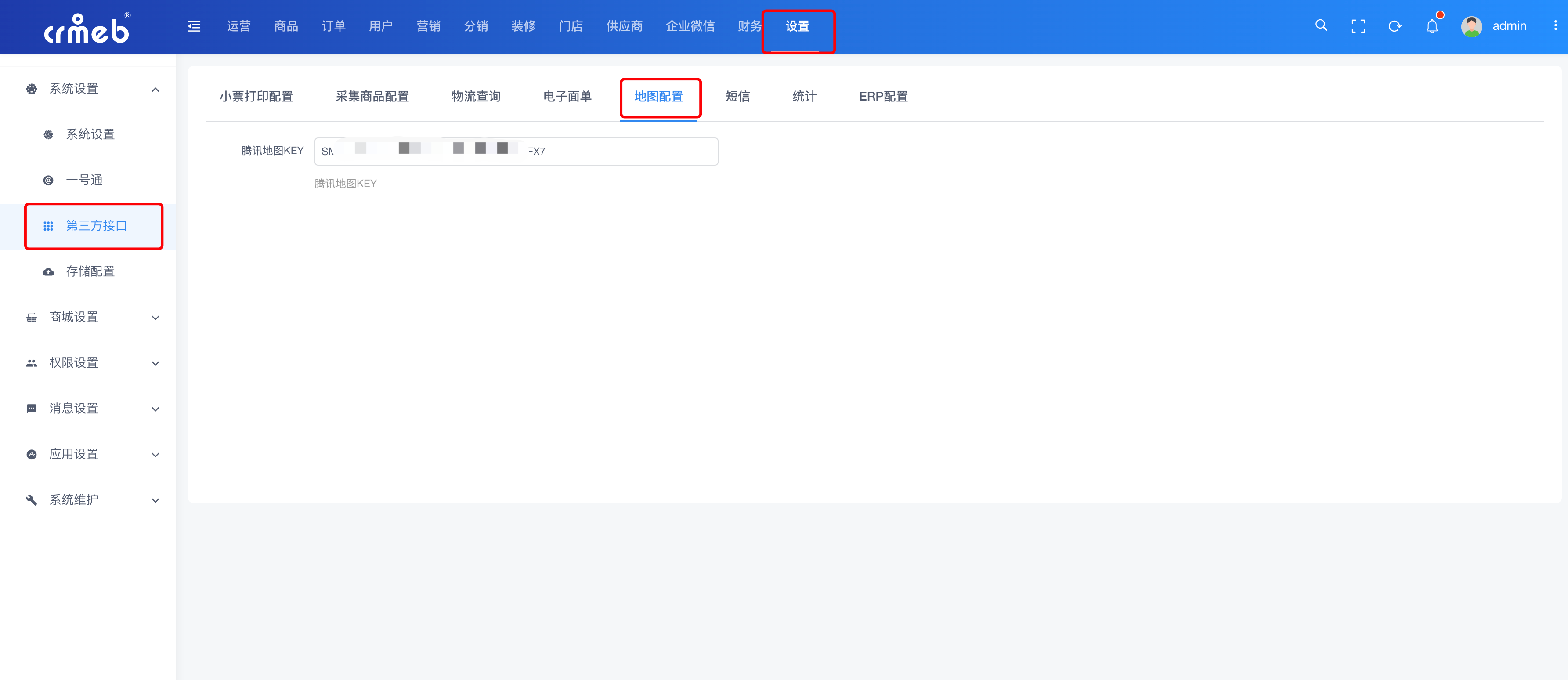This screenshot has height=680, width=1568.
Task: Switch to the 短信 tab
Action: [x=737, y=97]
